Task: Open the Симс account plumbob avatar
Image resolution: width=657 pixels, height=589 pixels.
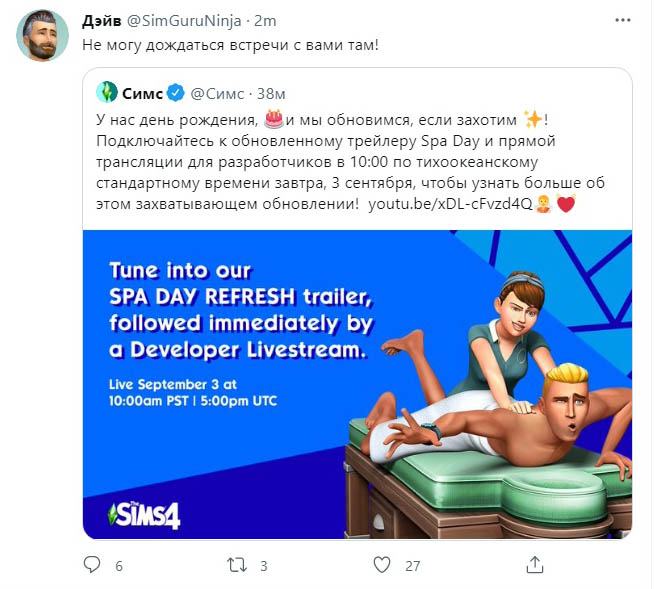Action: (107, 92)
